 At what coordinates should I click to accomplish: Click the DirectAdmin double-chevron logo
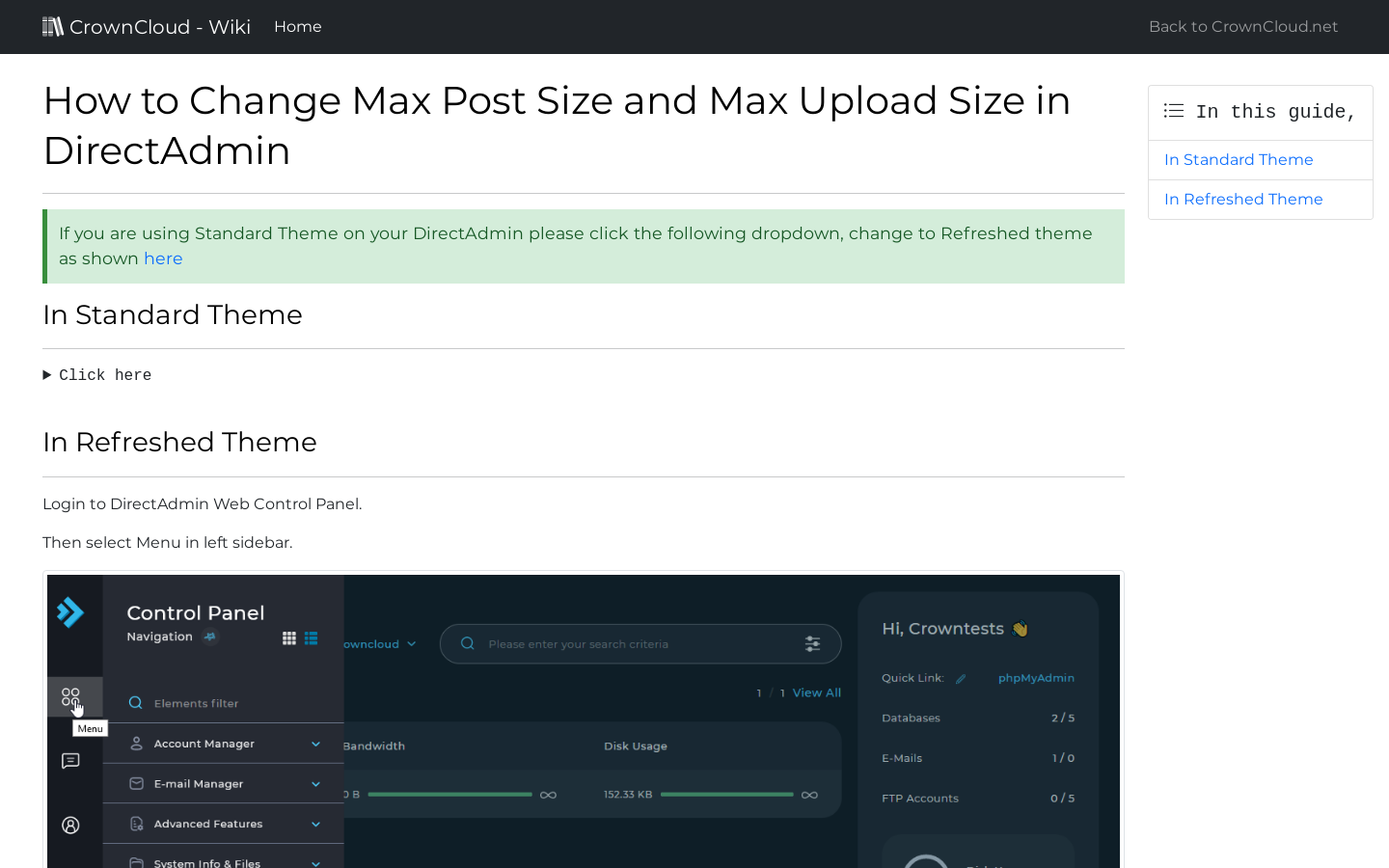click(x=71, y=612)
